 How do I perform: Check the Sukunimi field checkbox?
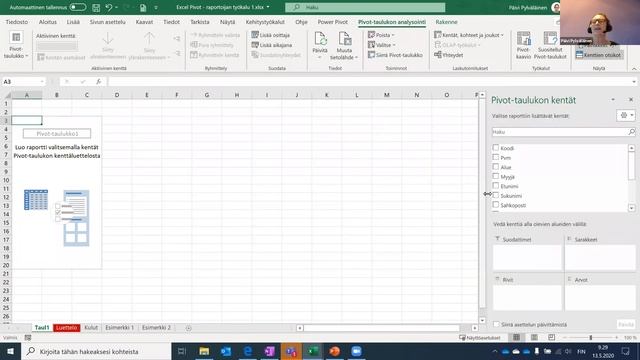[x=496, y=196]
